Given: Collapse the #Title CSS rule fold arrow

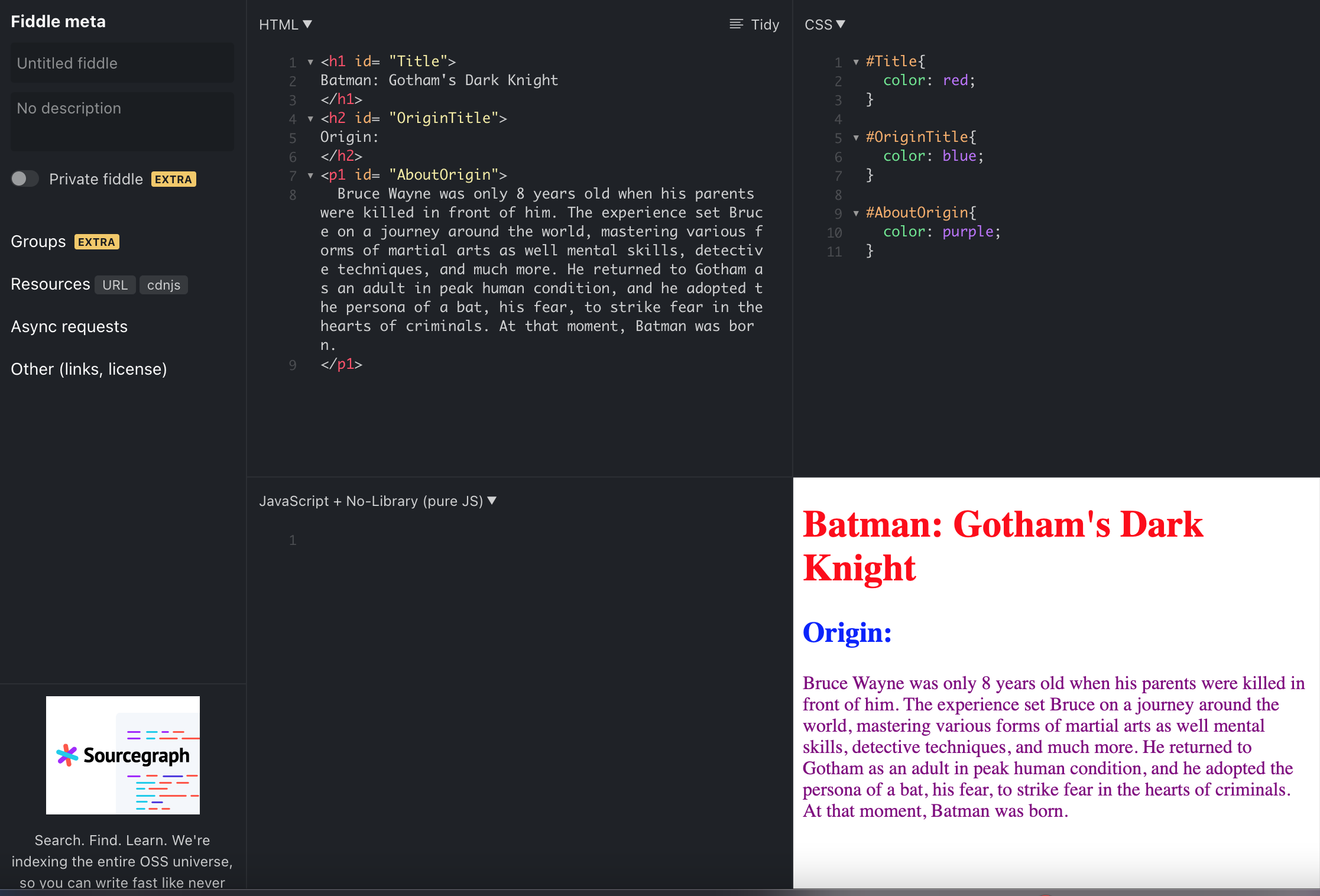Looking at the screenshot, I should tap(856, 62).
